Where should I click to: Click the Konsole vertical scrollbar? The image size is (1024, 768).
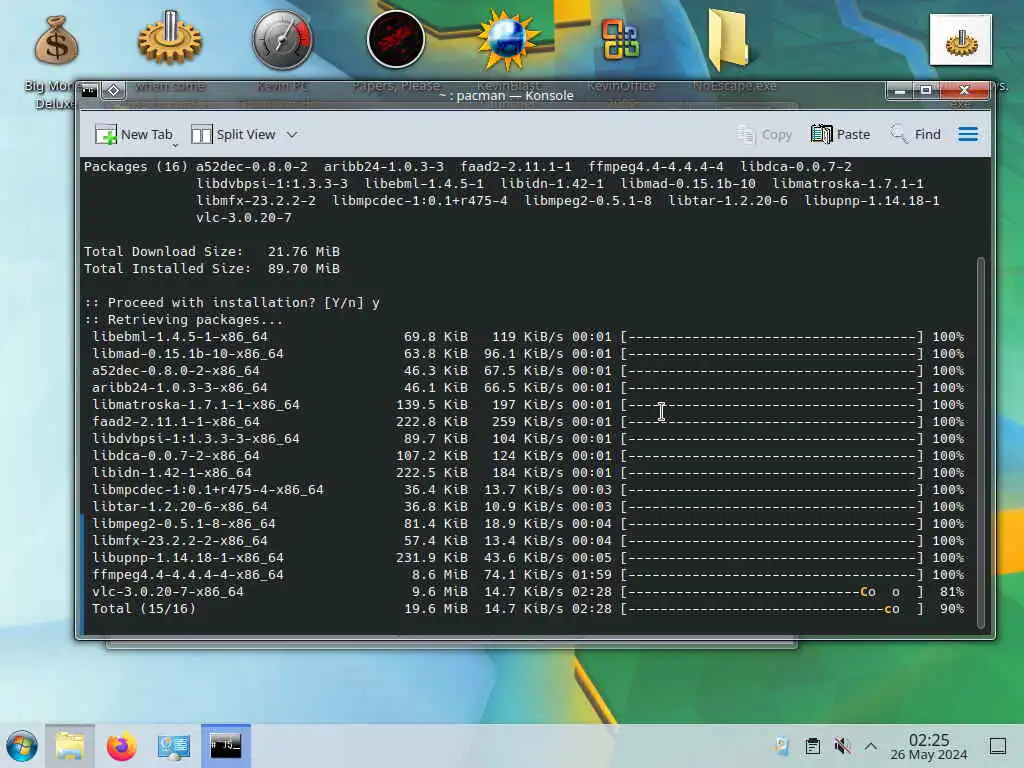(x=980, y=443)
